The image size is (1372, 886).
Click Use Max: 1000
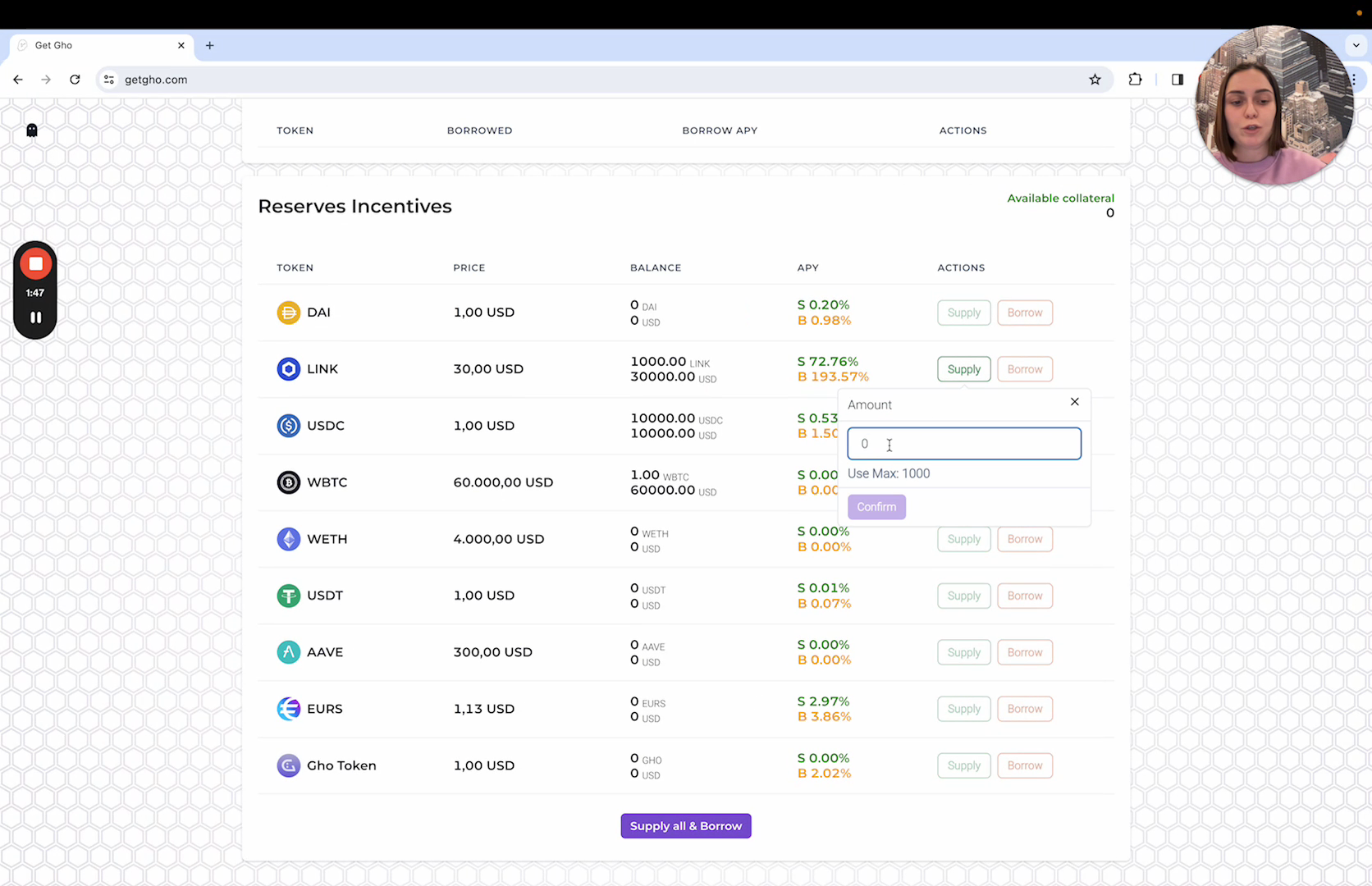(889, 473)
